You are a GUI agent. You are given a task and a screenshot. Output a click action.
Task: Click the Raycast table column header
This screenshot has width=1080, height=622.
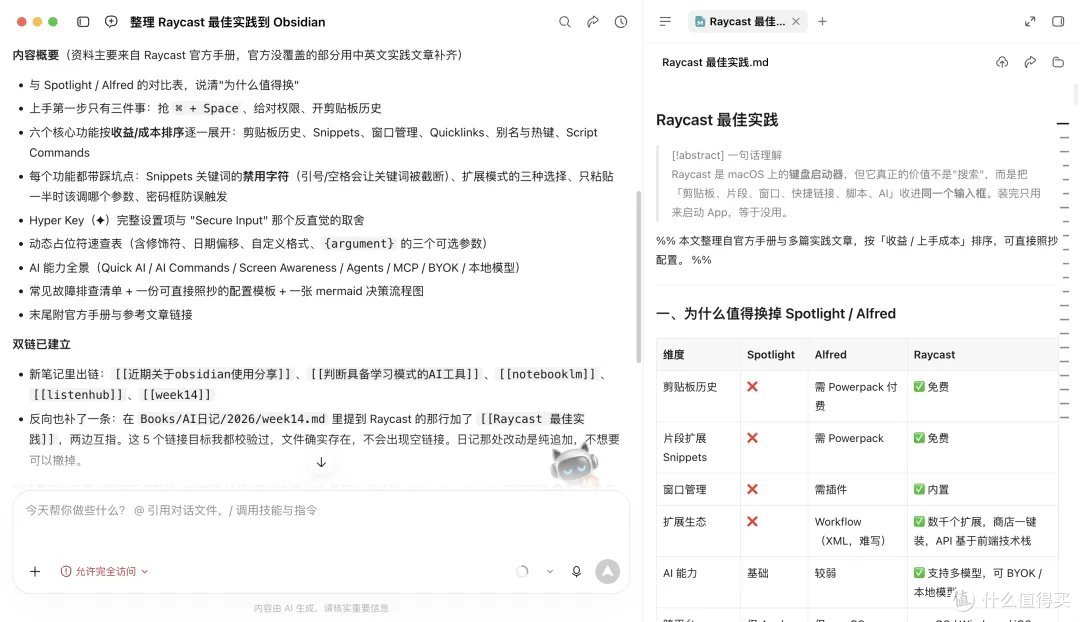tap(934, 355)
